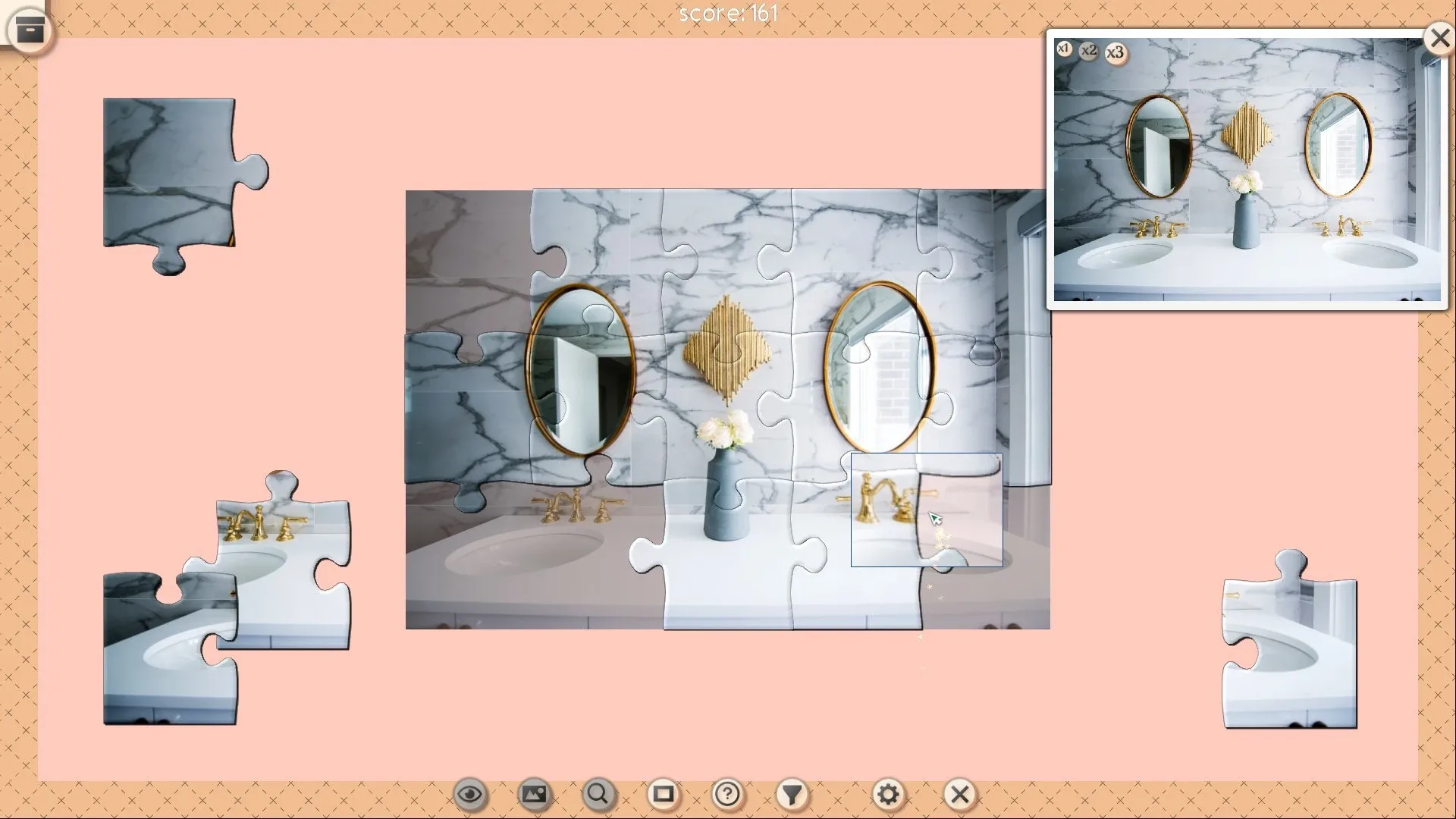Click the frame icon for edge pieces
This screenshot has width=1456, height=819.
(x=664, y=794)
